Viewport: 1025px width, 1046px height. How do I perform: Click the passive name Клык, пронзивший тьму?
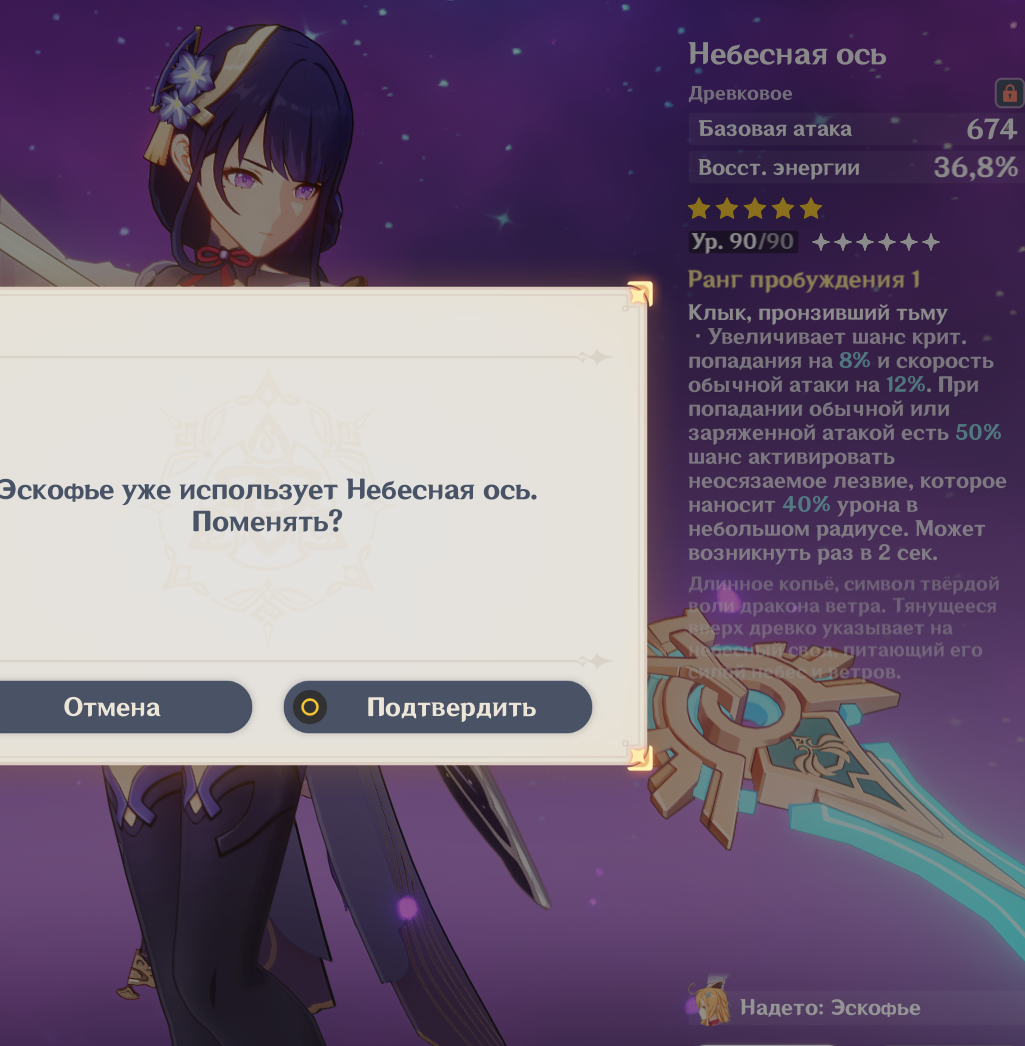pos(818,312)
